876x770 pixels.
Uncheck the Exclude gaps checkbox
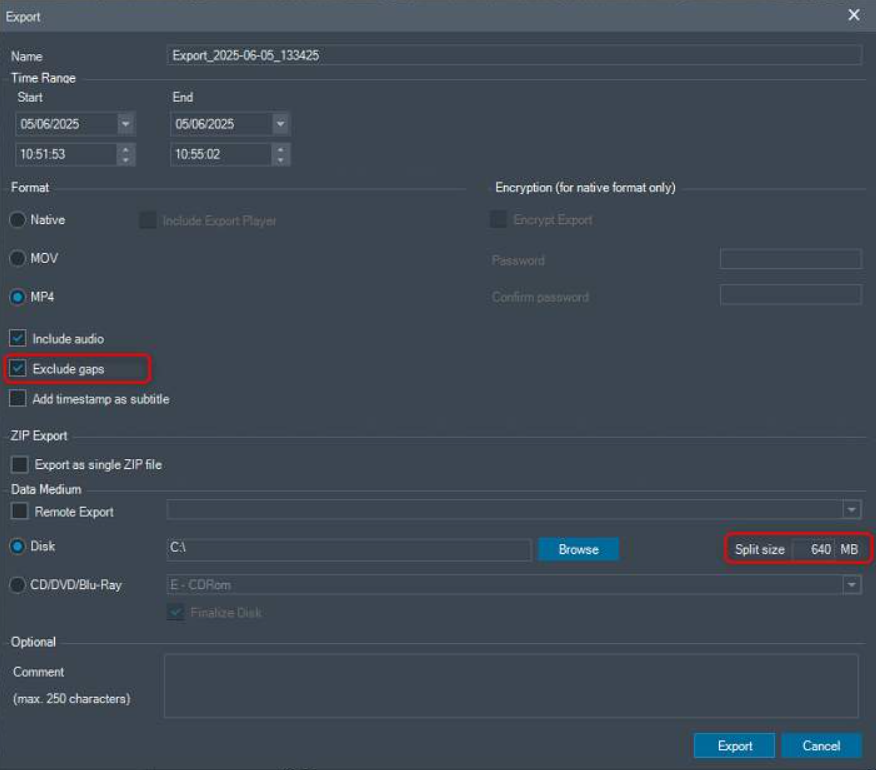click(18, 369)
